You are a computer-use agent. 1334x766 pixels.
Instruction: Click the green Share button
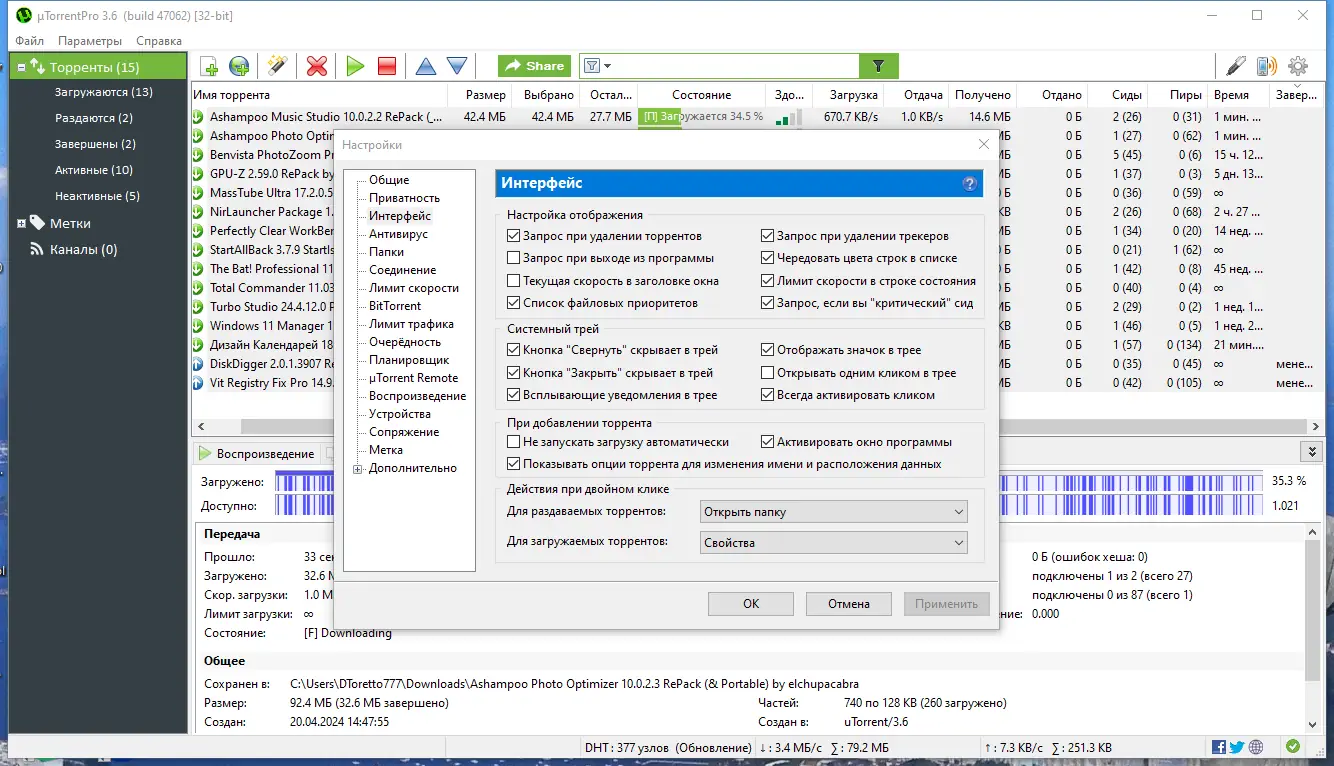tap(535, 66)
